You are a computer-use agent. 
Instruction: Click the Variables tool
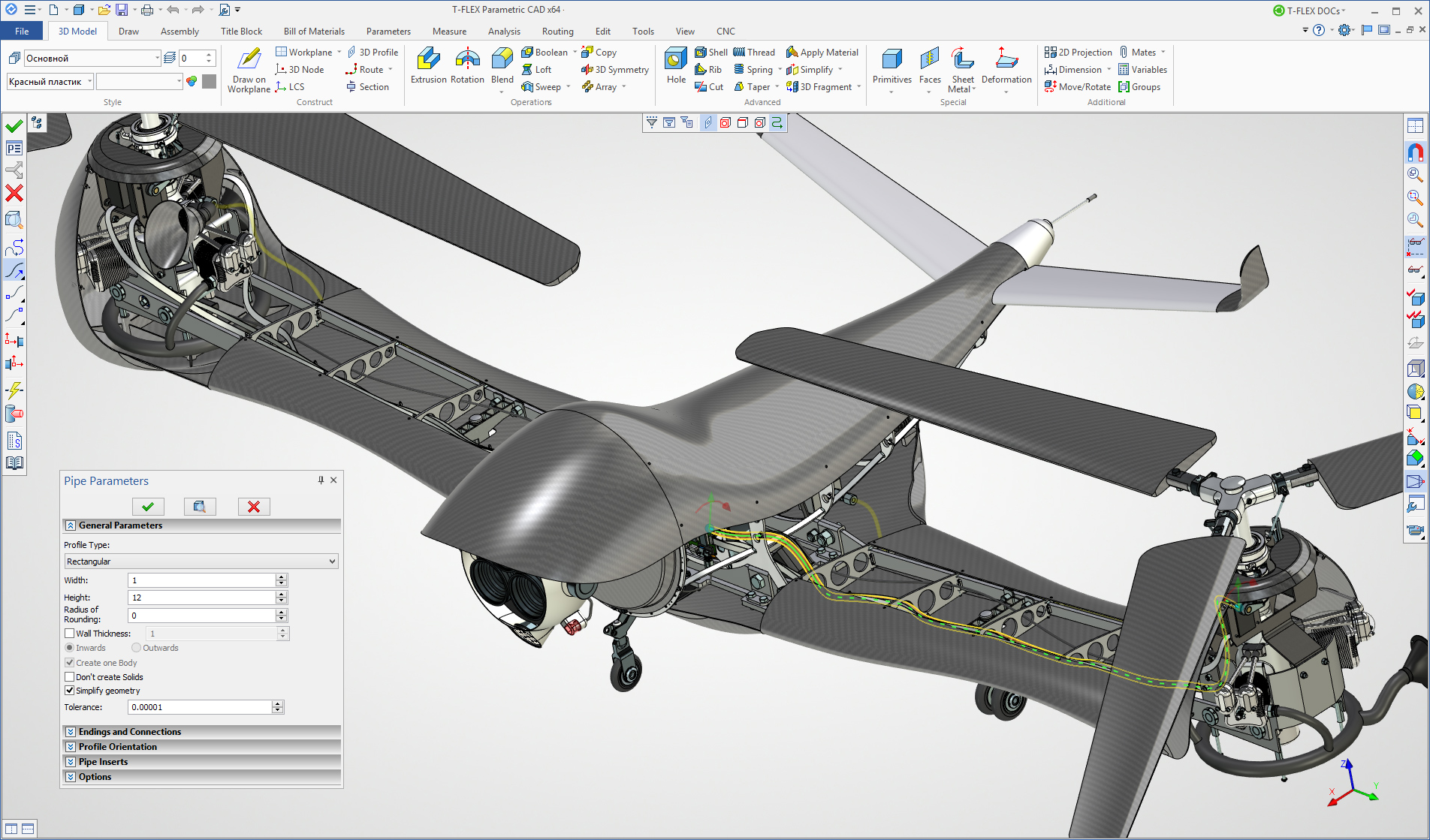1142,70
